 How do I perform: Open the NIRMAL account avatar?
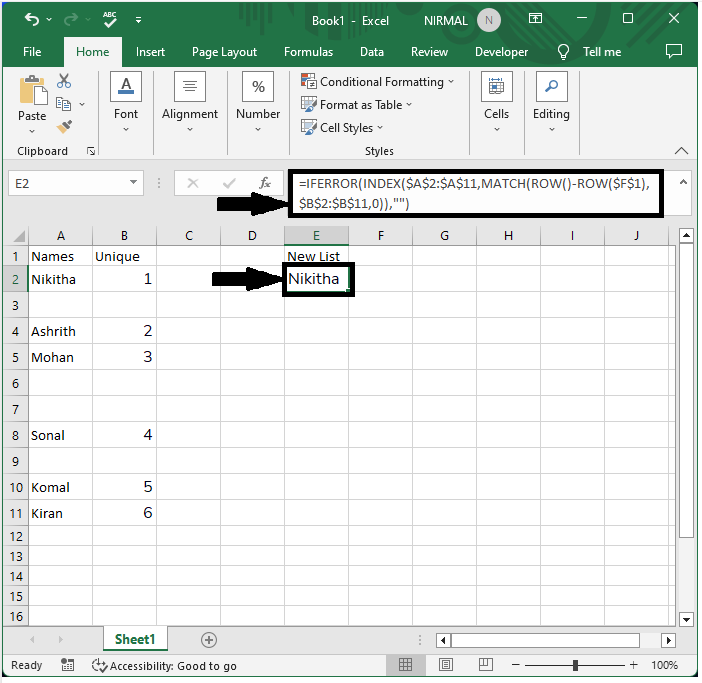[x=488, y=20]
